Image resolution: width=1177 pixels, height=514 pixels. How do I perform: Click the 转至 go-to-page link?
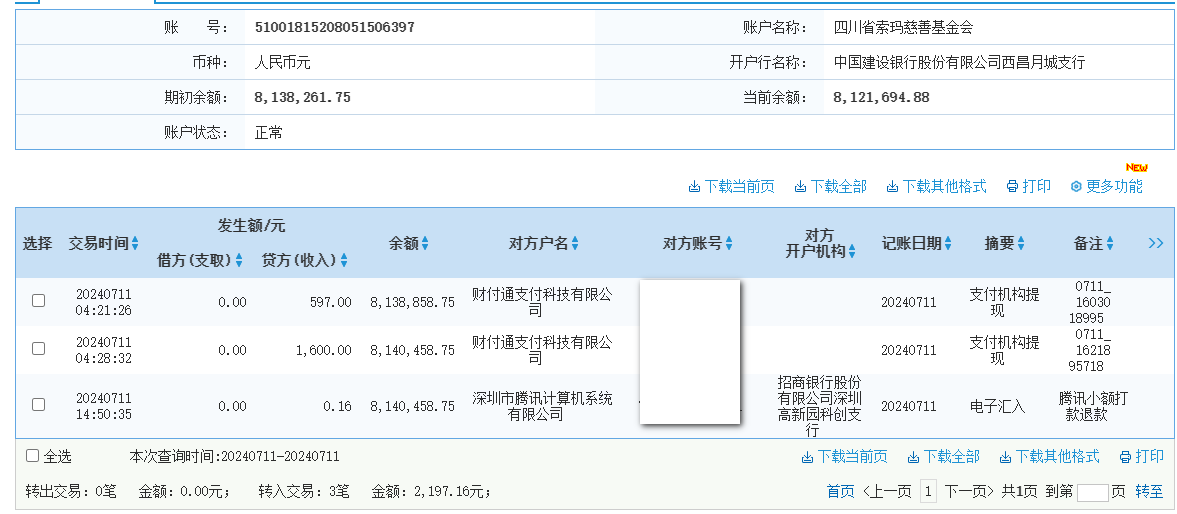tap(1149, 491)
